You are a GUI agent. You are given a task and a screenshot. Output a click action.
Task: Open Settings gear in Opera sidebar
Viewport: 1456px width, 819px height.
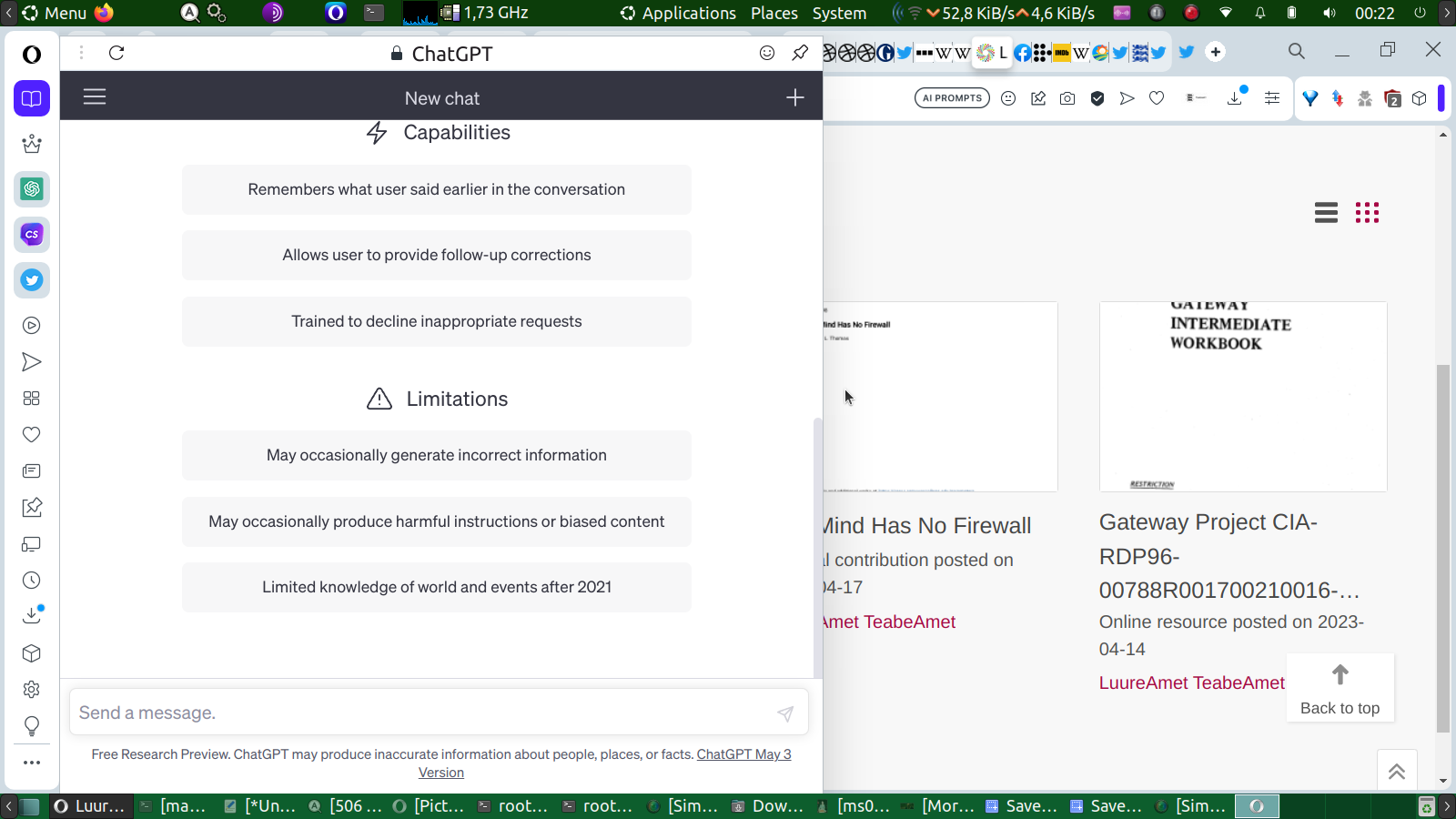tap(32, 690)
